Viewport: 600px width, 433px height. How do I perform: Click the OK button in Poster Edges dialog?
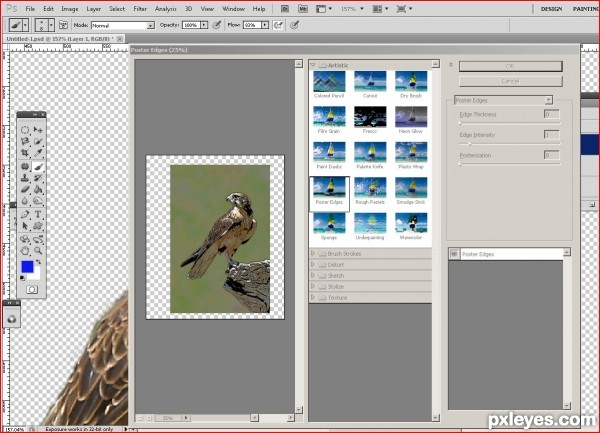(x=510, y=66)
